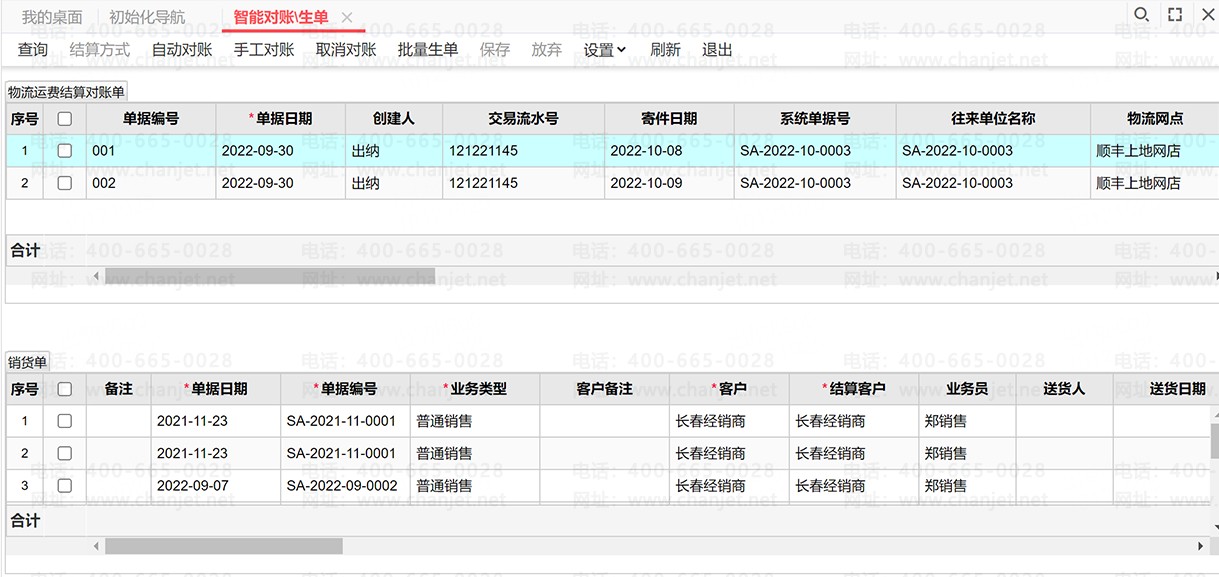
Task: Click the 结算客户 column header
Action: pyautogui.click(x=854, y=389)
